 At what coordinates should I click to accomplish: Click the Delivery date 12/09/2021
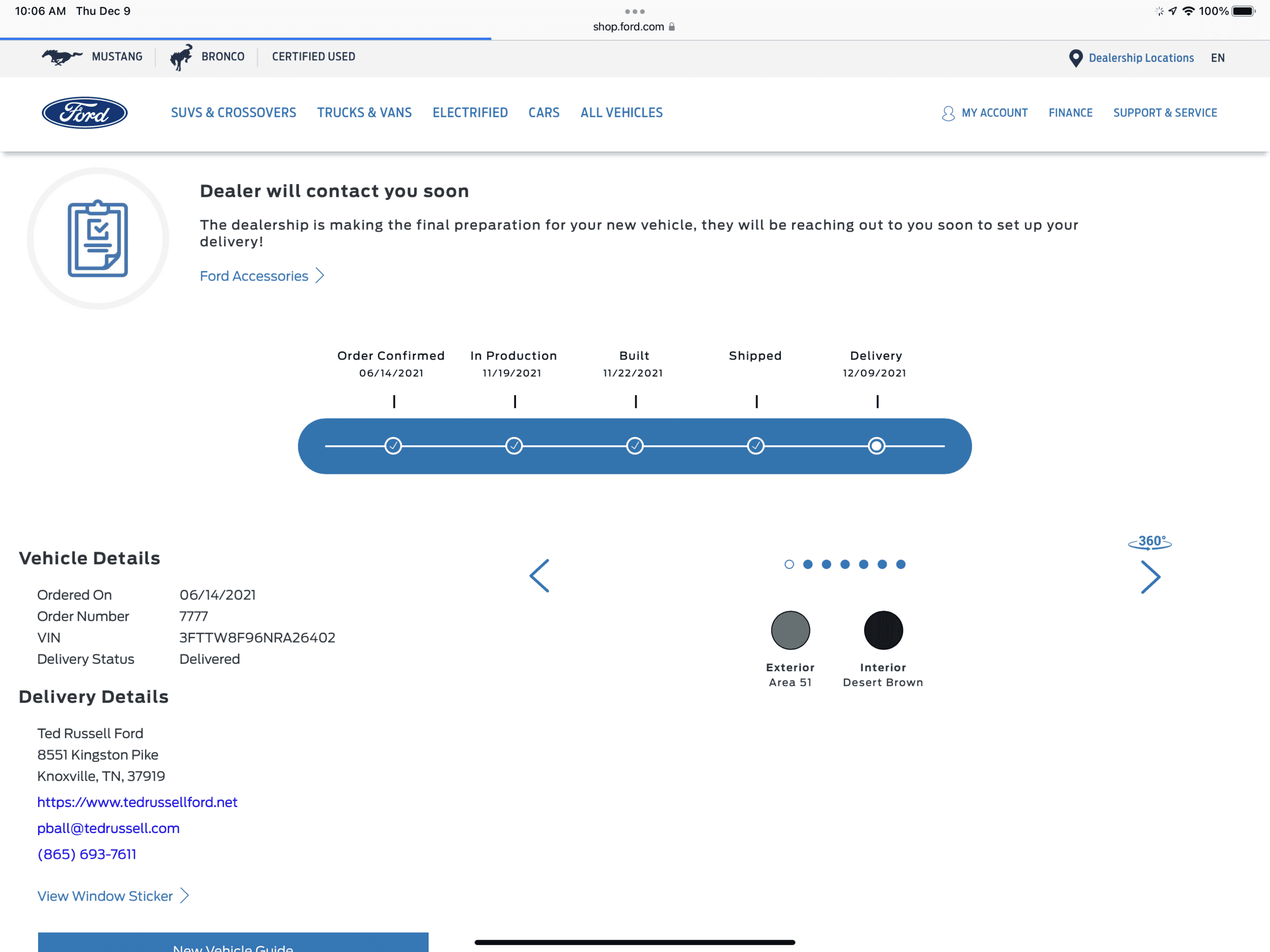click(x=874, y=373)
